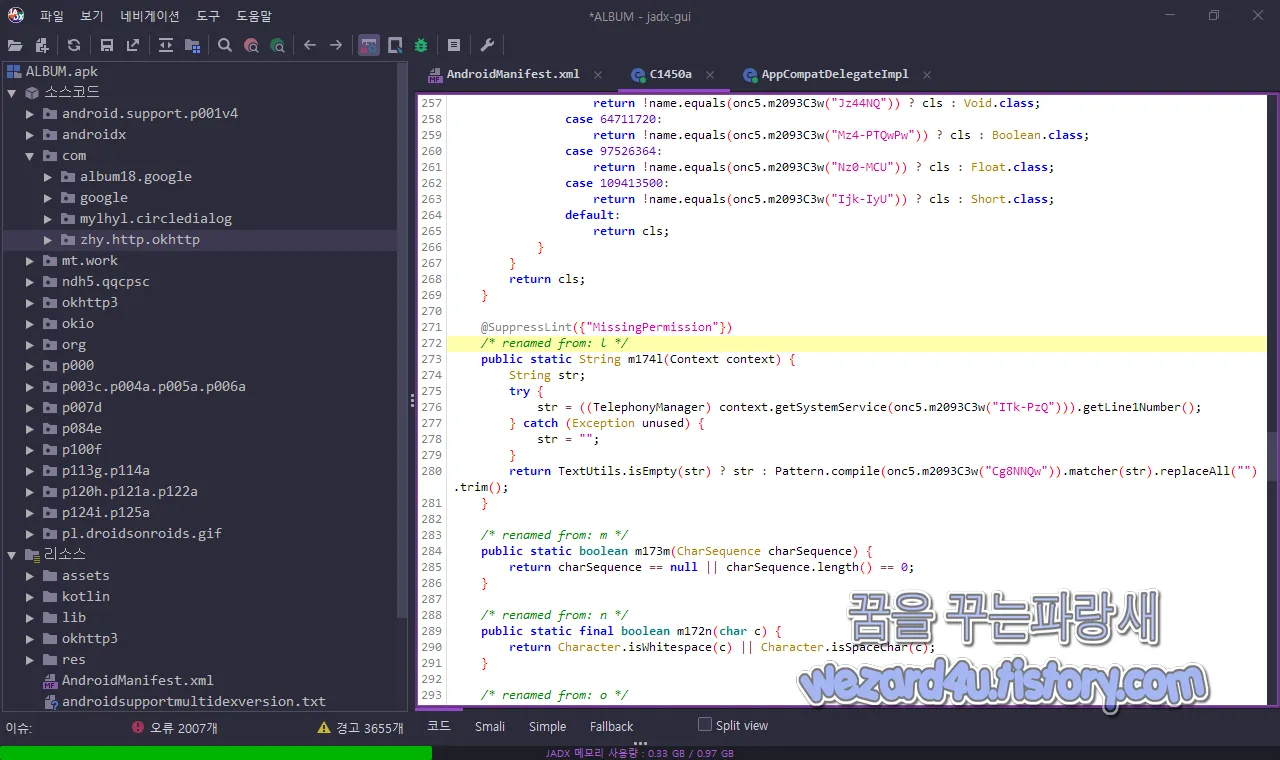Click the Add files toolbar icon

(x=42, y=45)
